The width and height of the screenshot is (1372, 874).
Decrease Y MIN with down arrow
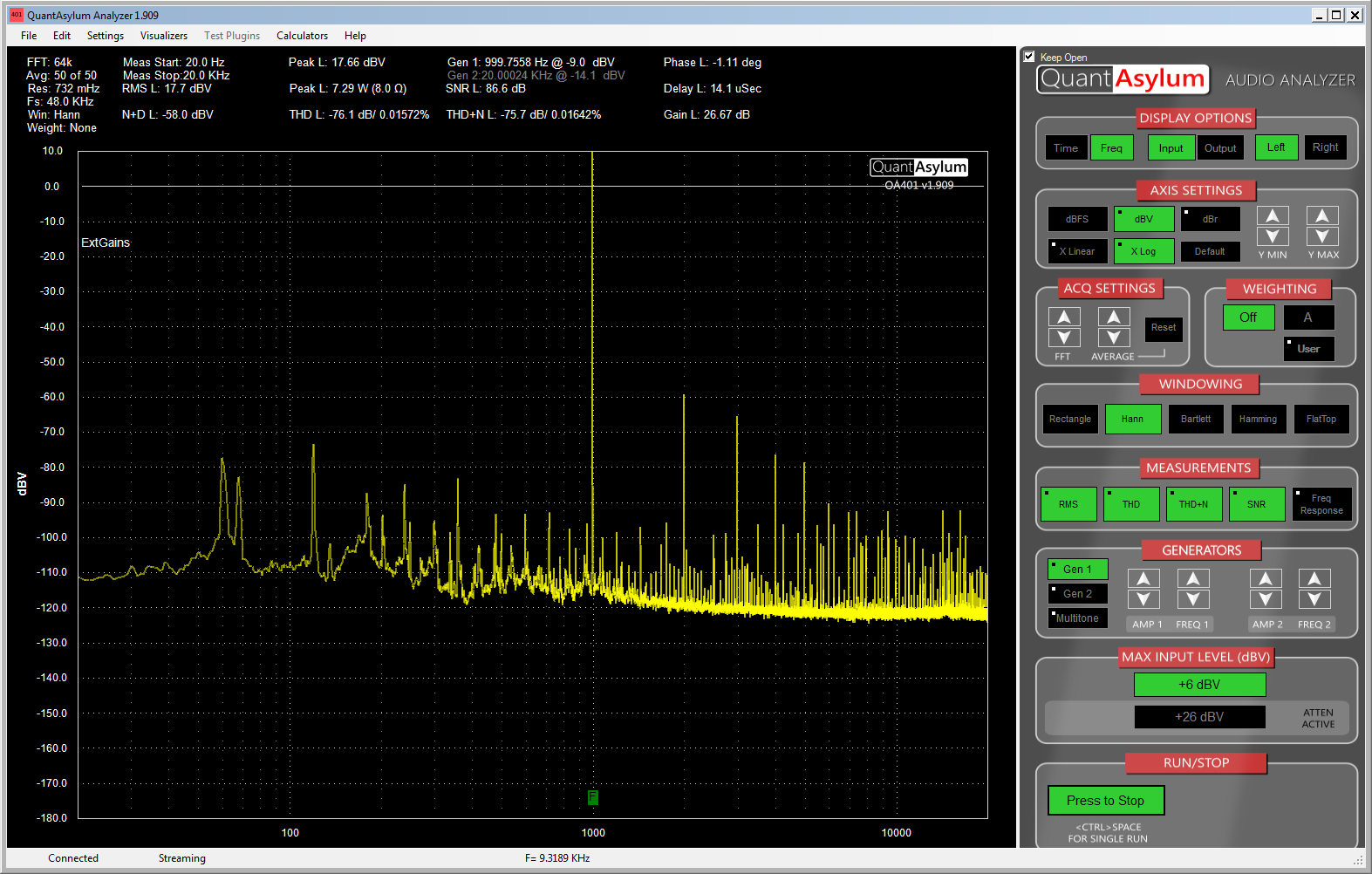point(1273,236)
